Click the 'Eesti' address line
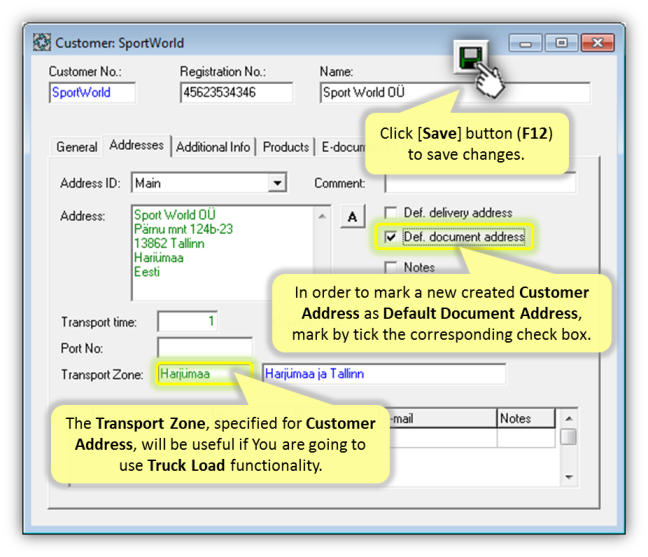This screenshot has width=648, height=557. [147, 272]
